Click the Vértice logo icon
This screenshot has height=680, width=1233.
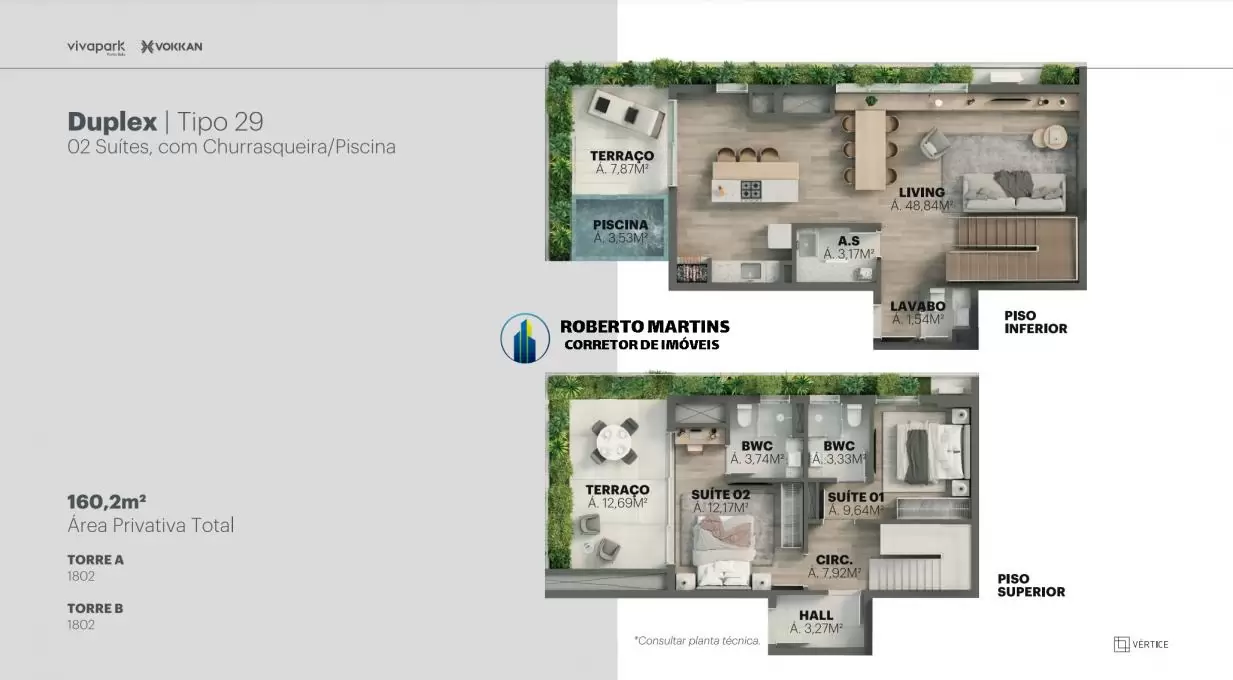point(1121,644)
